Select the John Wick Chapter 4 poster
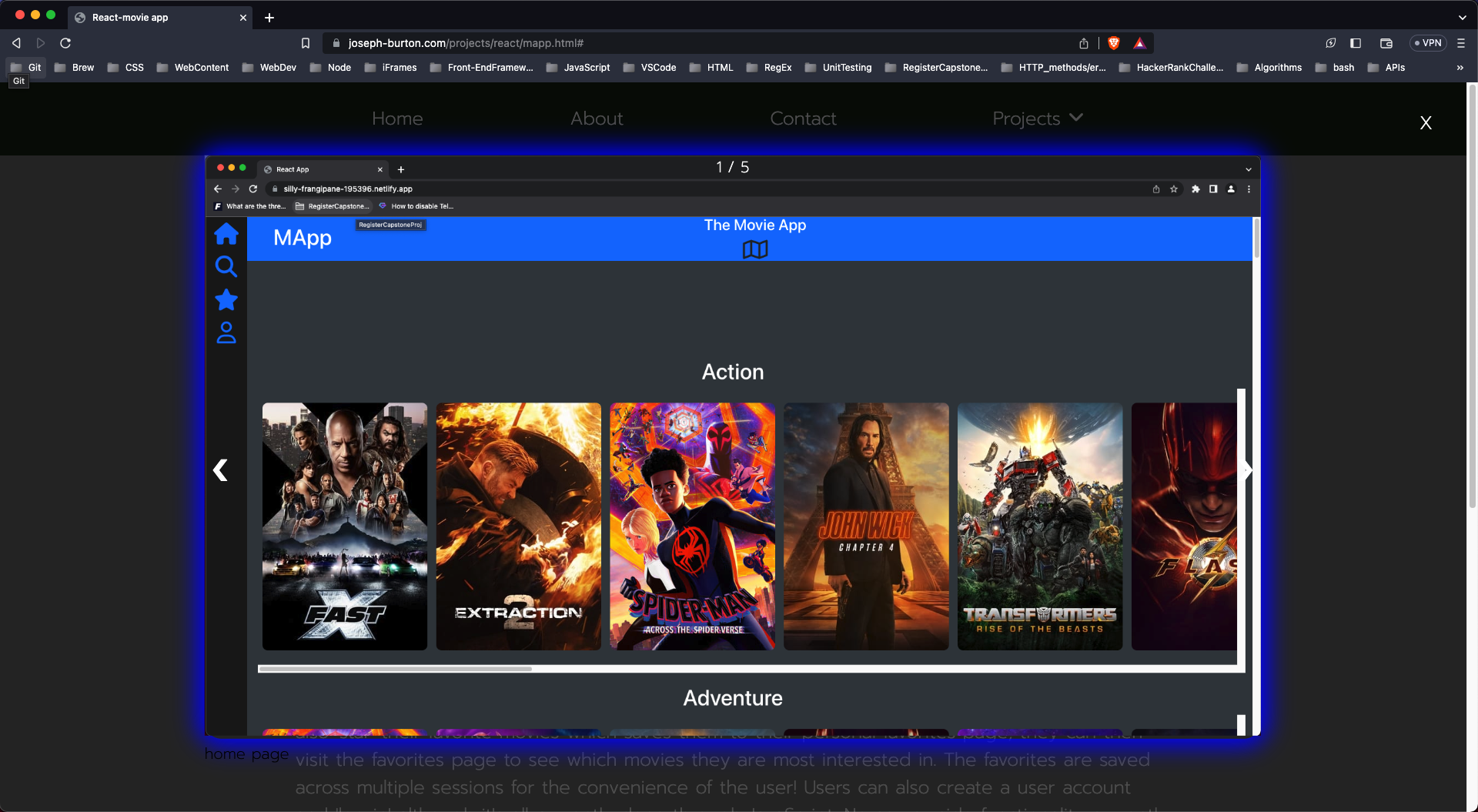The image size is (1478, 812). [867, 526]
